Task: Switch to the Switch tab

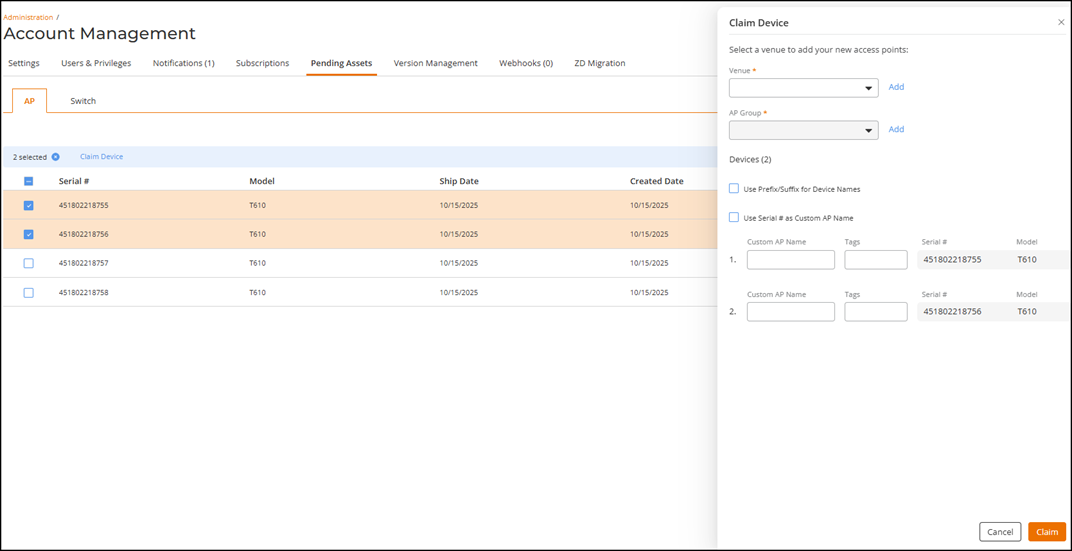Action: 83,101
